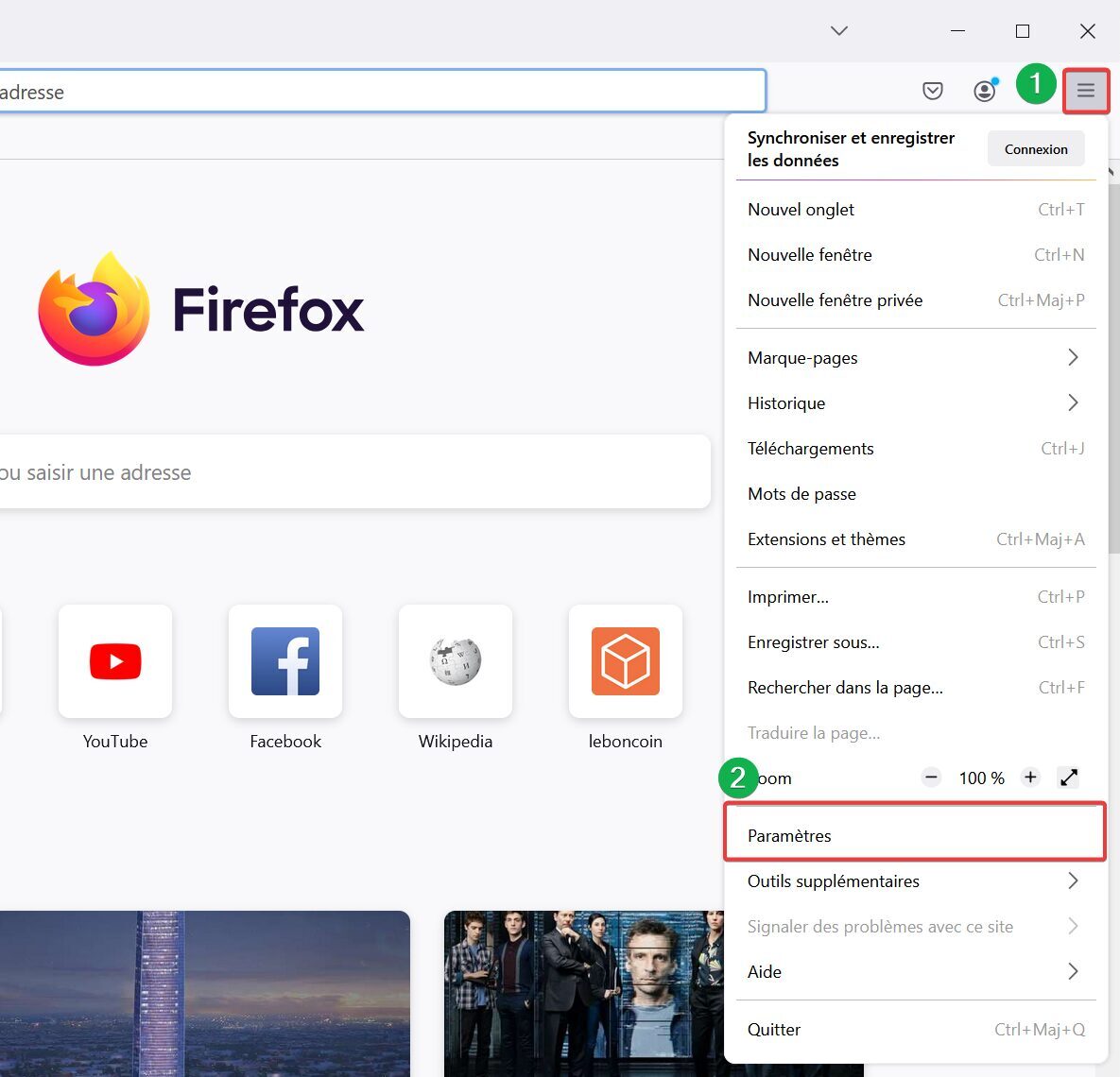Screen dimensions: 1120x1077
Task: Open the Wikipedia shortcut tile
Action: pyautogui.click(x=455, y=661)
